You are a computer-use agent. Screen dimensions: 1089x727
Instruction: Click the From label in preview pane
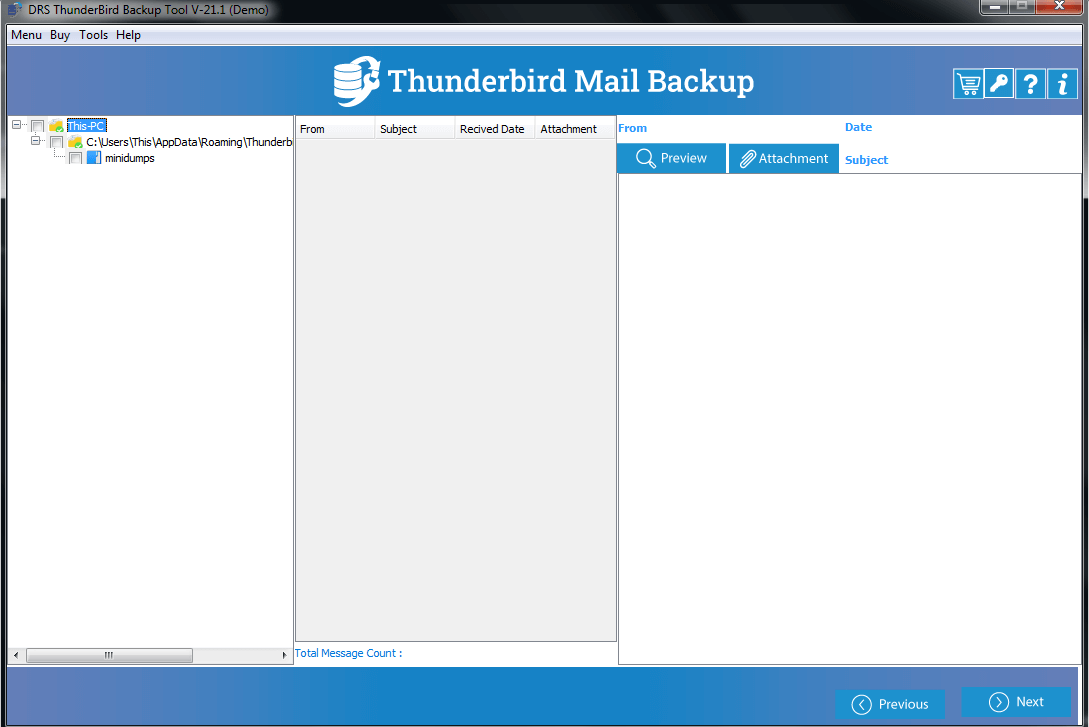[633, 128]
